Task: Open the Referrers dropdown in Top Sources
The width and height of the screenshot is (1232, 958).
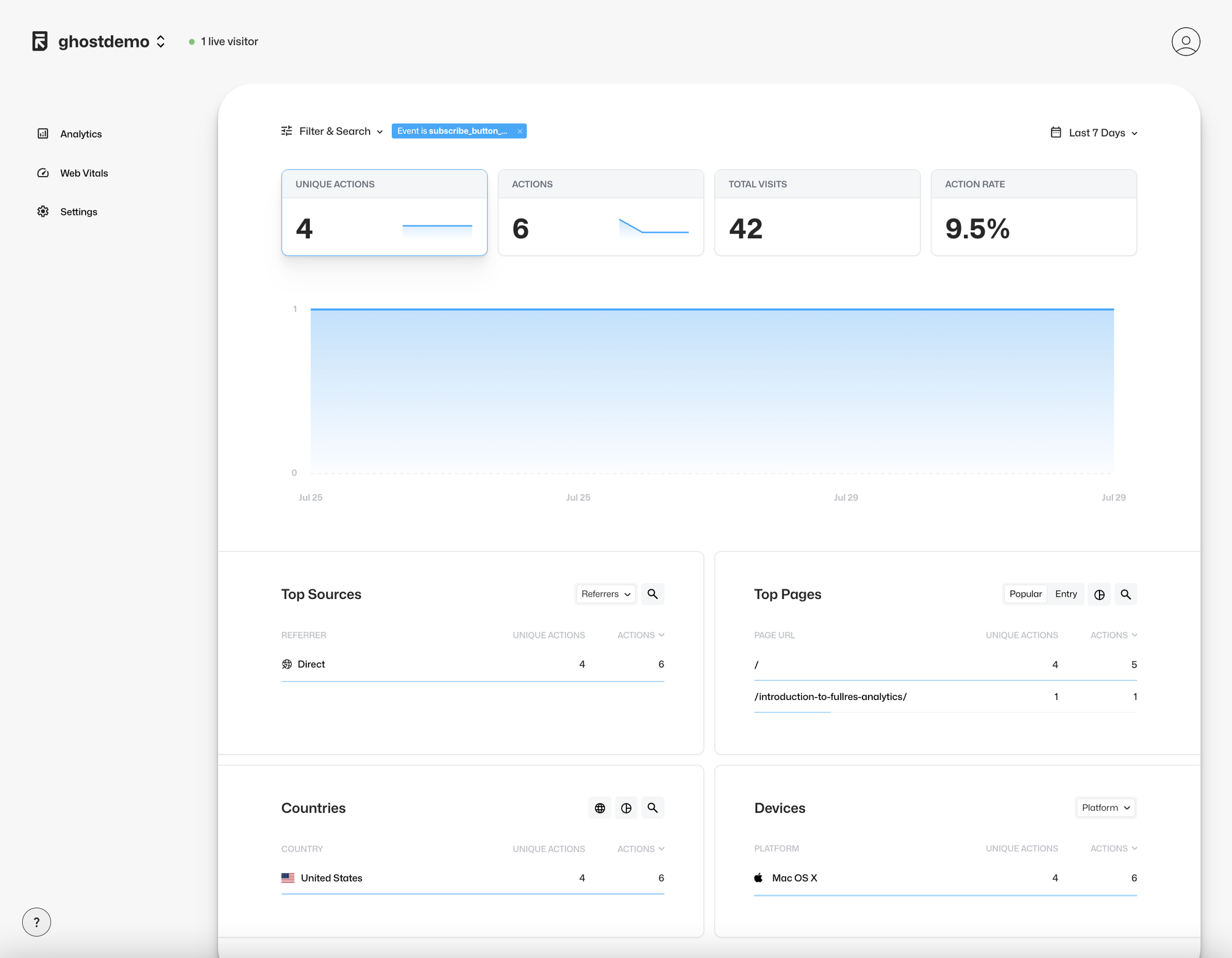Action: 606,594
